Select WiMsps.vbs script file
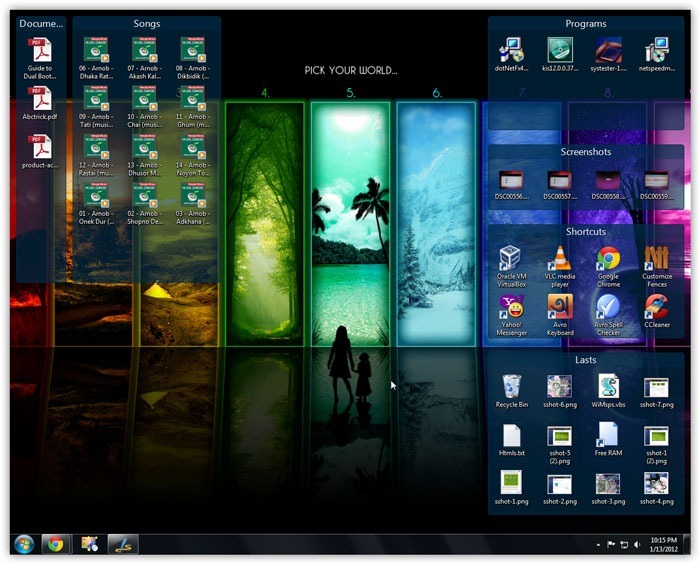The image size is (700, 564). (608, 391)
